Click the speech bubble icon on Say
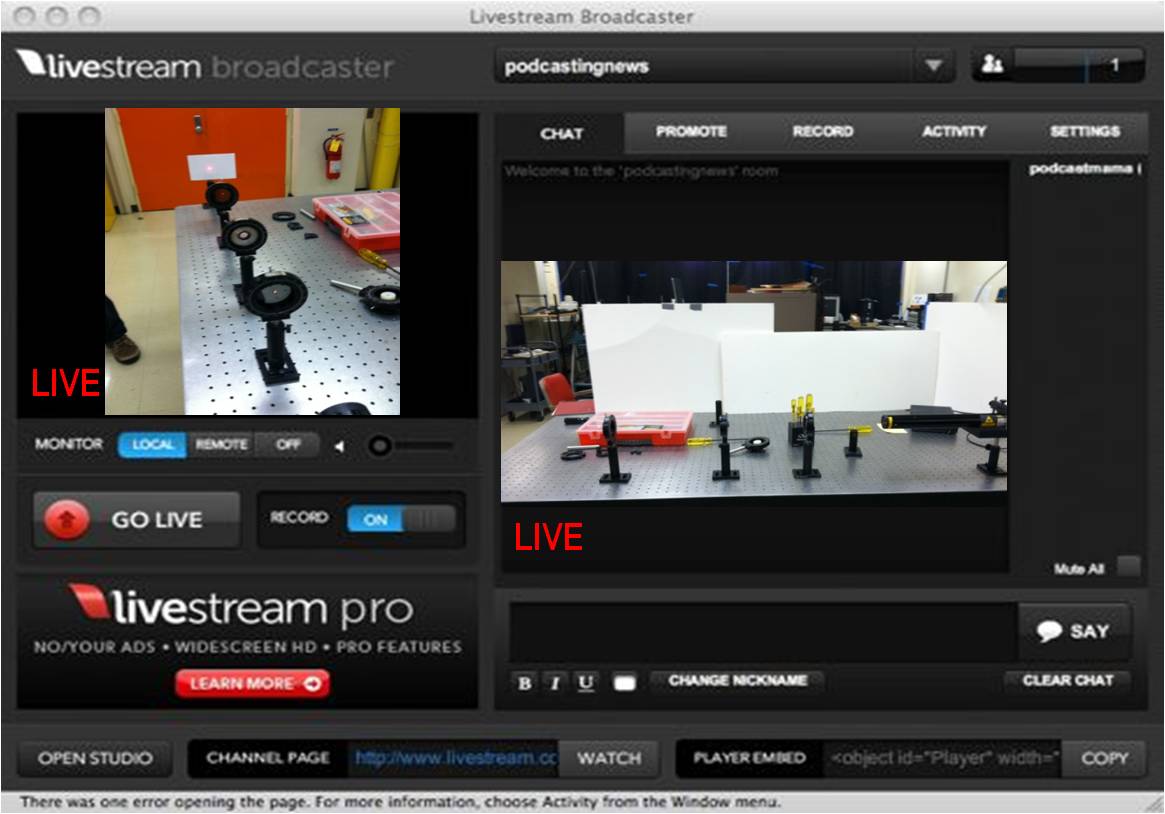The image size is (1165, 814). 1049,632
